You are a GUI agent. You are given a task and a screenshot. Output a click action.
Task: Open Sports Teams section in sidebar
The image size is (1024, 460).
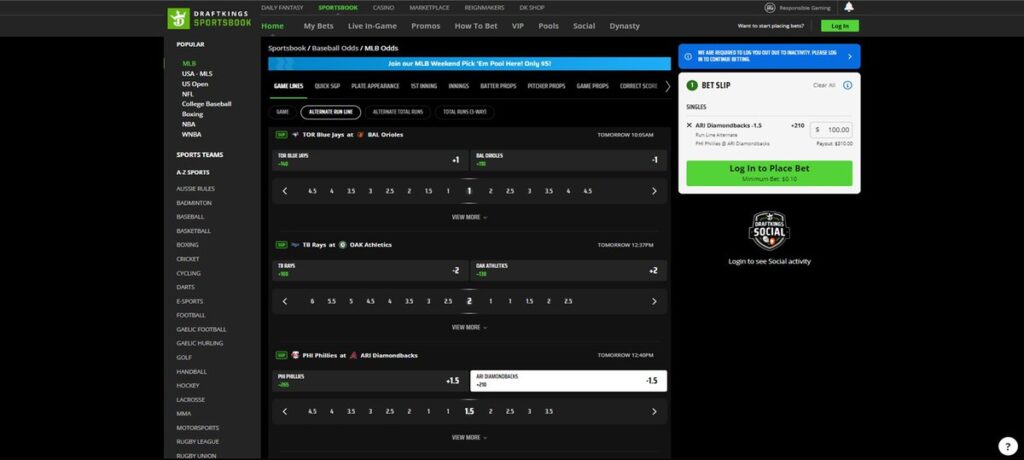coord(199,155)
